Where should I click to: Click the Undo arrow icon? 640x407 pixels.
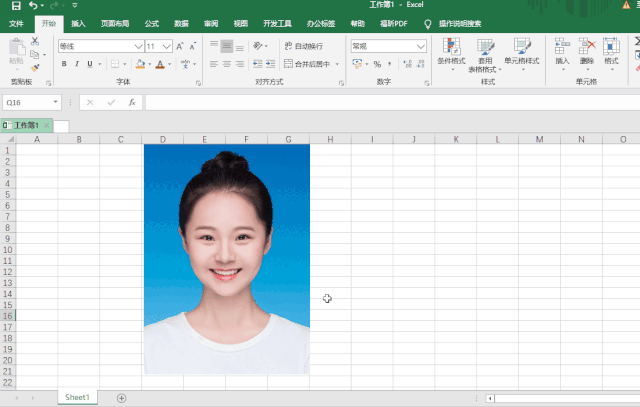pyautogui.click(x=33, y=6)
